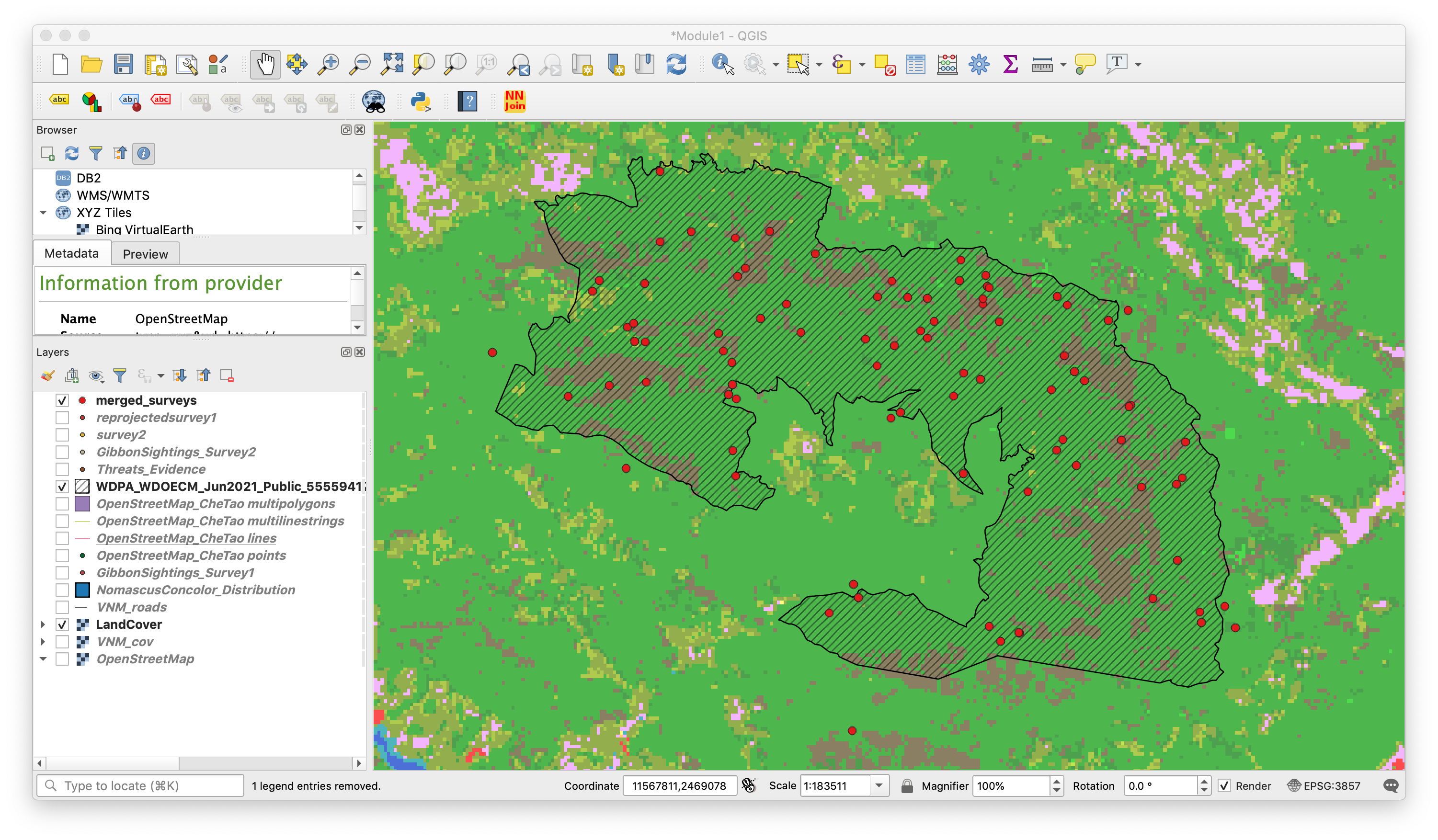The width and height of the screenshot is (1438, 840).
Task: Collapse the OpenStreetMap layer entry
Action: 43,658
